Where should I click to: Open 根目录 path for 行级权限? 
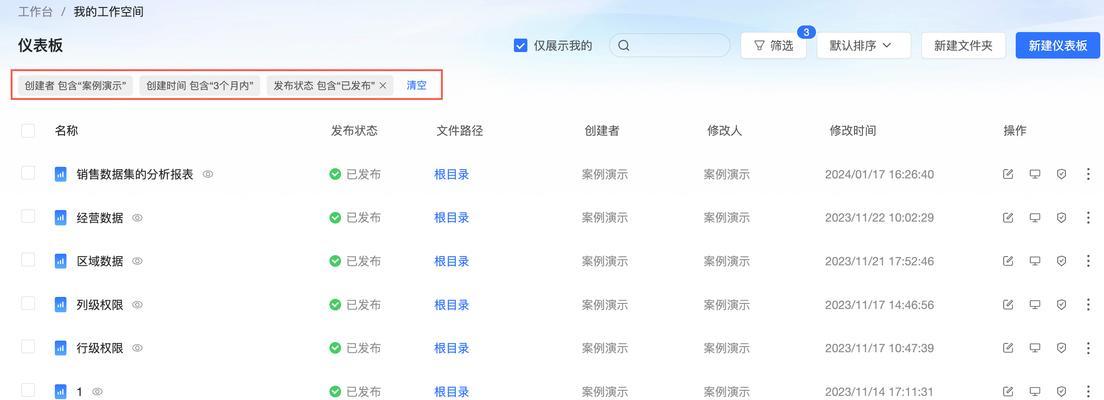click(451, 348)
